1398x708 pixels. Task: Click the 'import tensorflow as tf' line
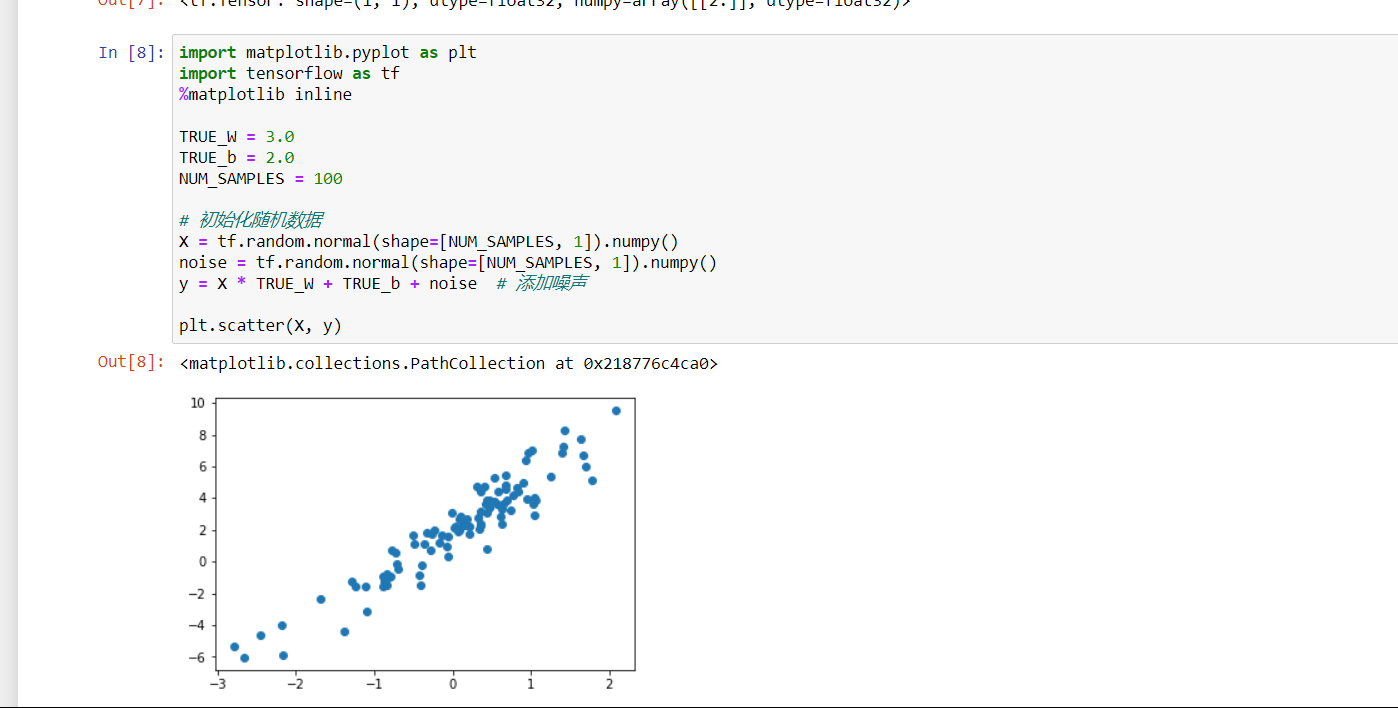(289, 73)
